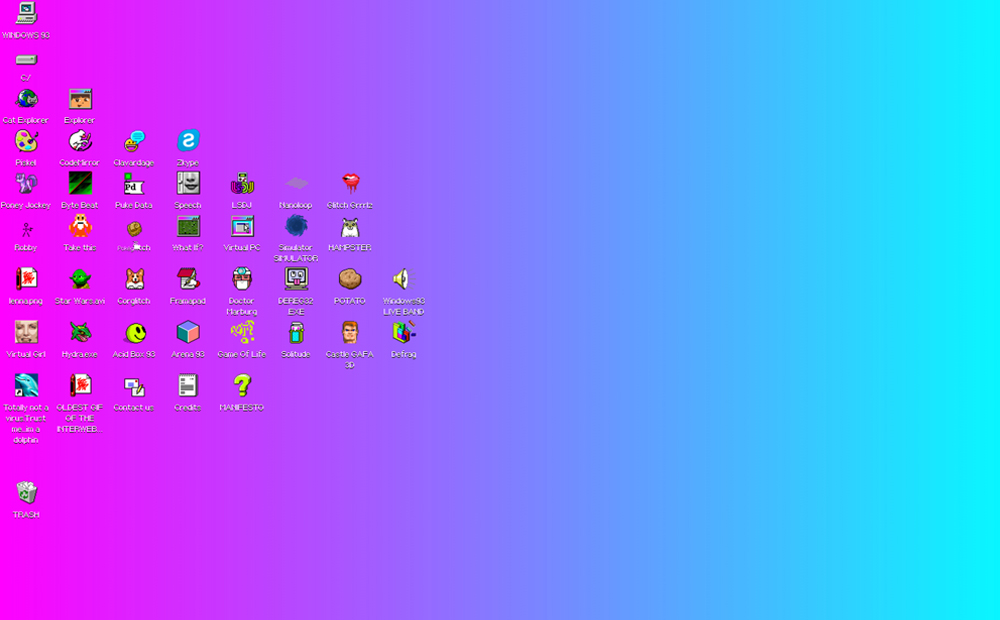
Task: Open the Explorer icon
Action: click(x=80, y=99)
